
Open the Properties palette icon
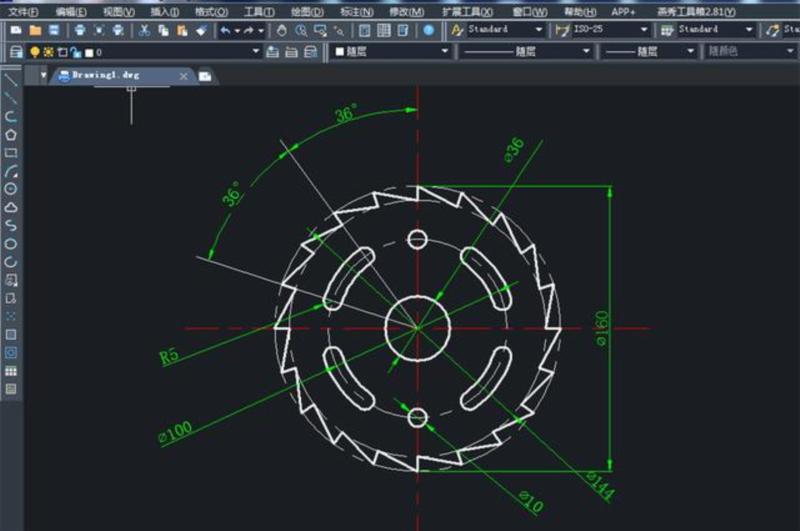[x=364, y=31]
